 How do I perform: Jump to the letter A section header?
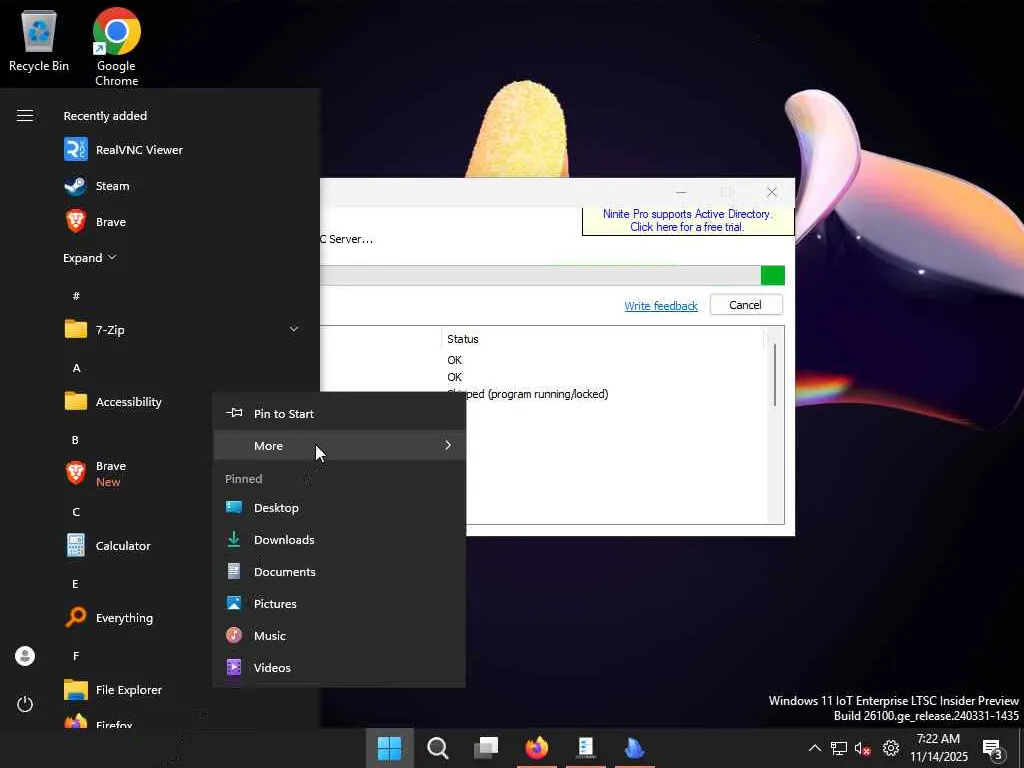click(x=76, y=368)
